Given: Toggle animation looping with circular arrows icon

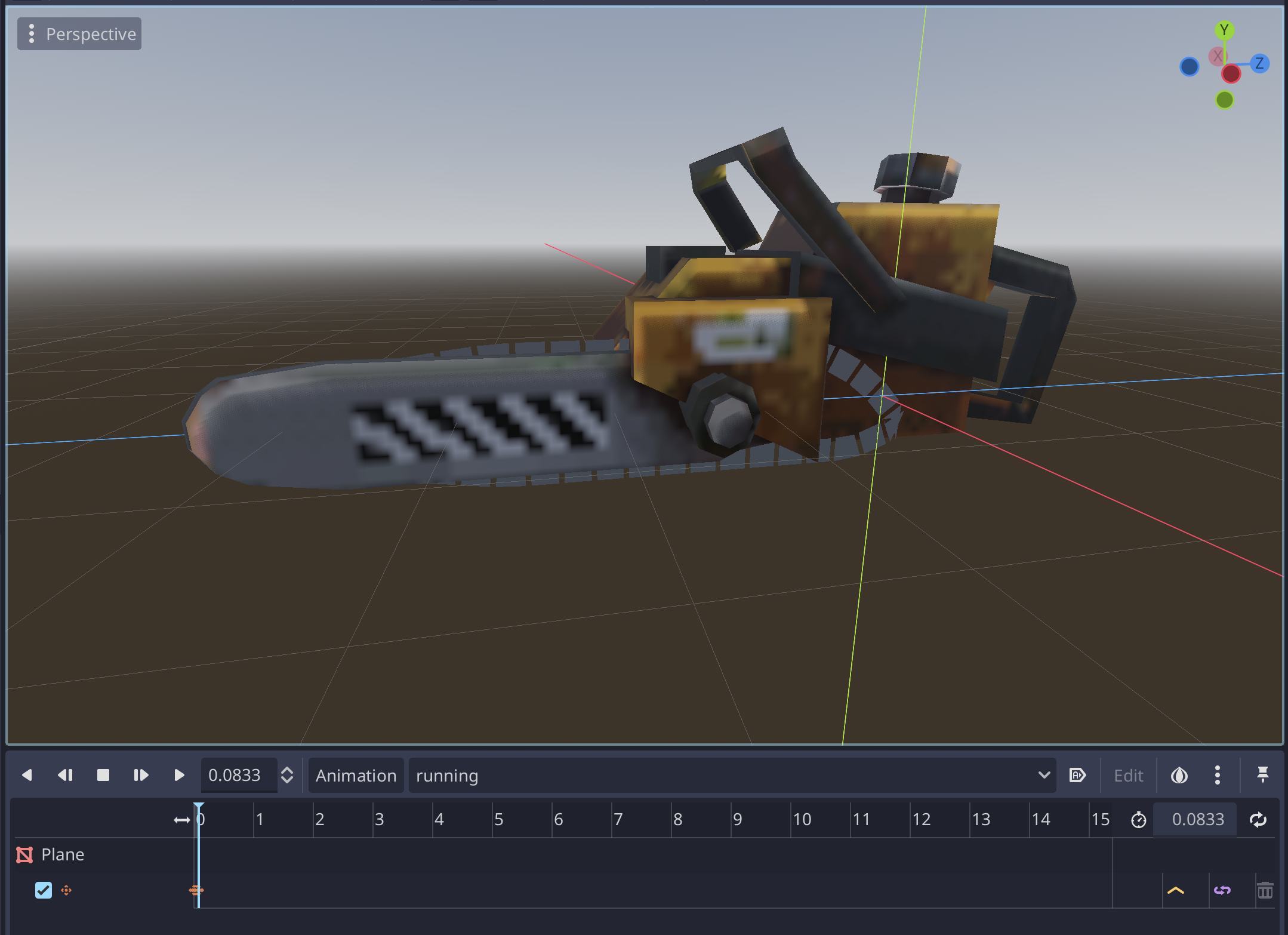Looking at the screenshot, I should click(1258, 819).
